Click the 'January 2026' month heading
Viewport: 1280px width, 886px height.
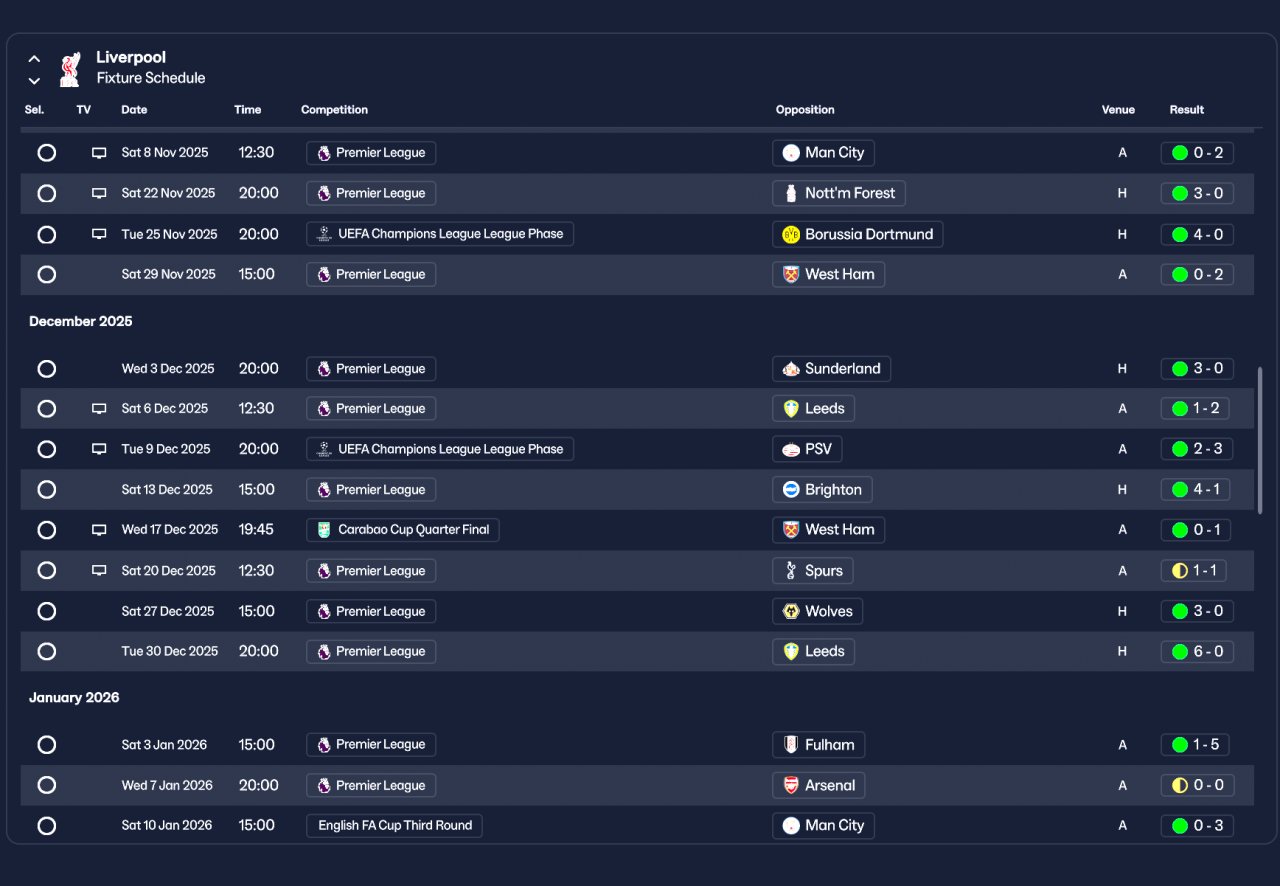74,697
